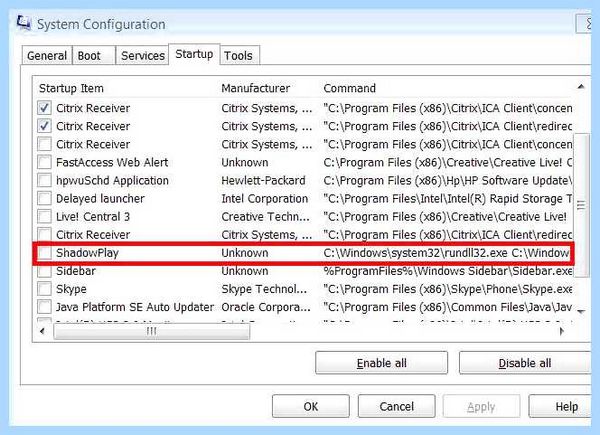Confirm with the OK button
Viewport: 600px width, 435px height.
pyautogui.click(x=311, y=406)
